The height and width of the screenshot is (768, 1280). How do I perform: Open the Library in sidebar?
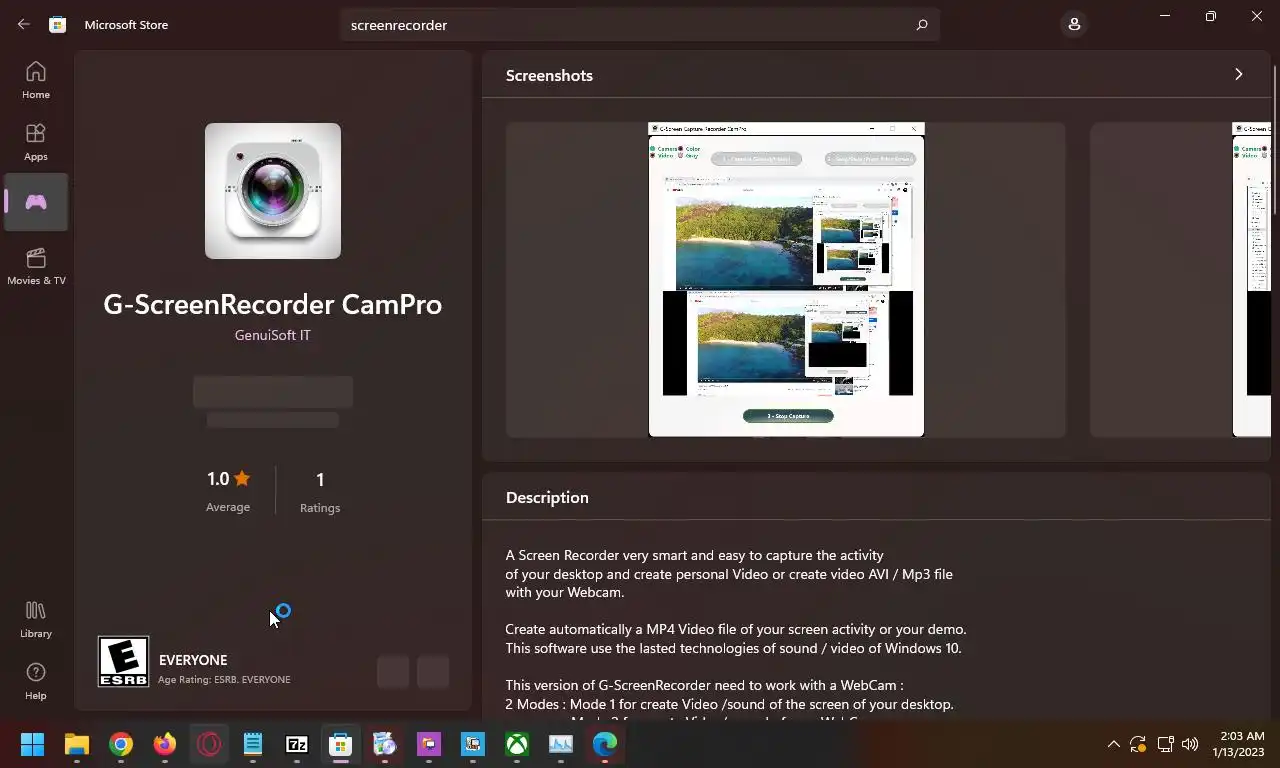(x=36, y=619)
